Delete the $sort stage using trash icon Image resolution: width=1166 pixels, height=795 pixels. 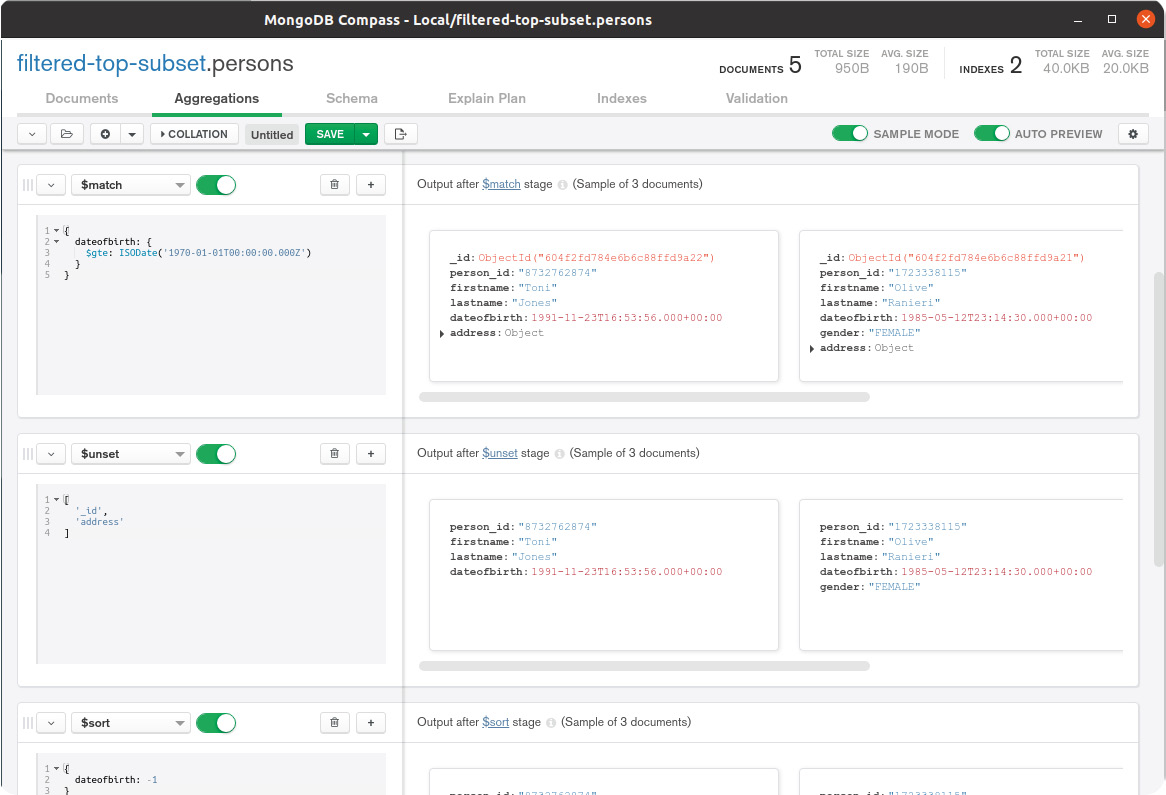[335, 723]
